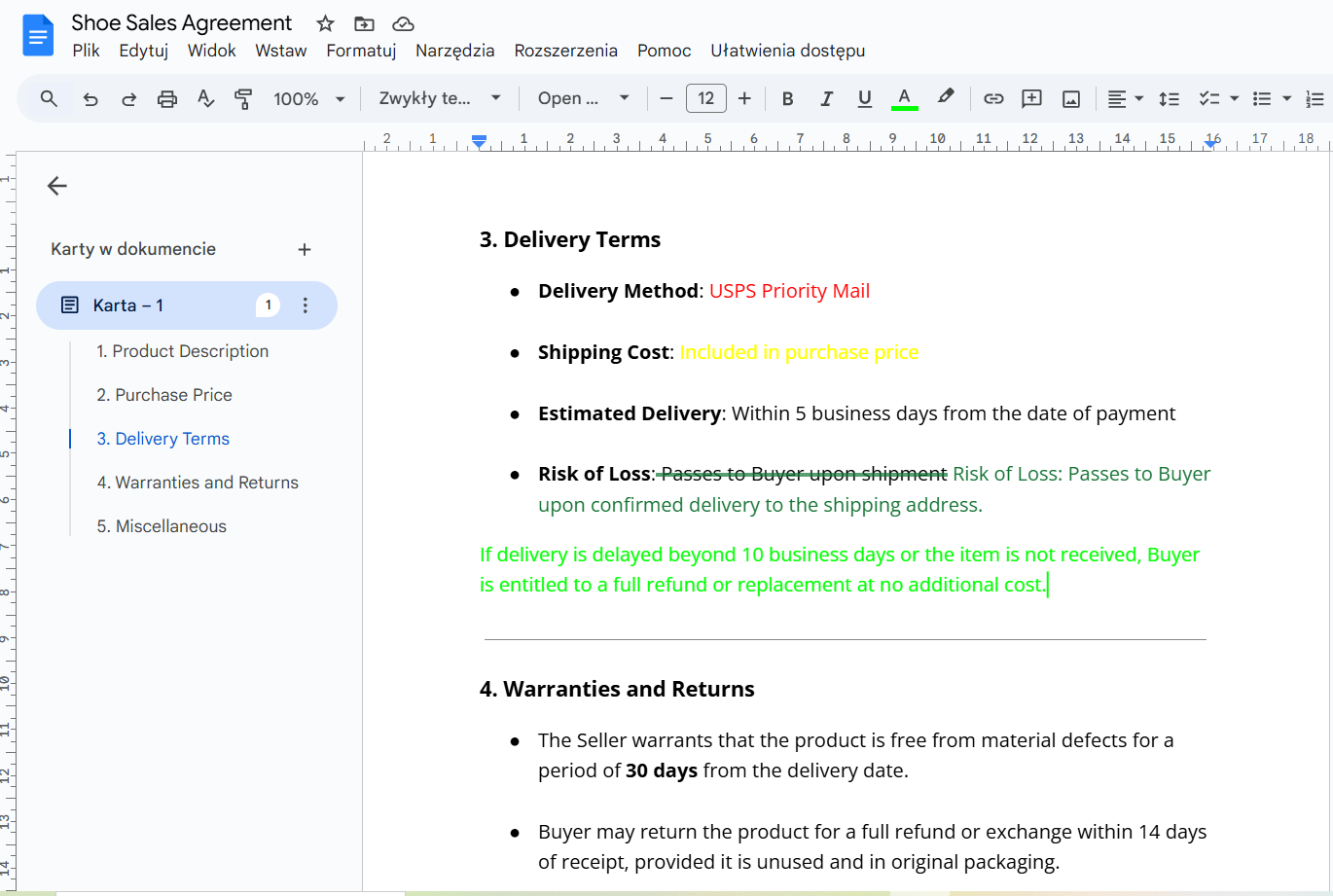Click the add comment icon
This screenshot has width=1333, height=896.
tap(1031, 98)
